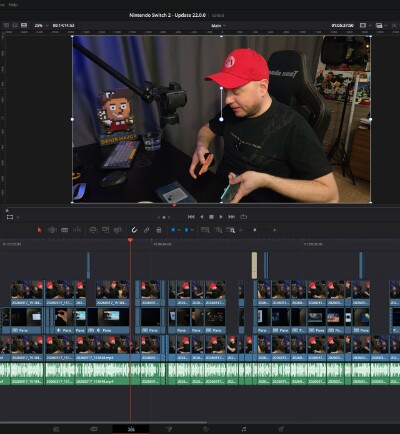The image size is (400, 434).
Task: Click the Transform overlay tool icon
Action: pyautogui.click(x=10, y=217)
